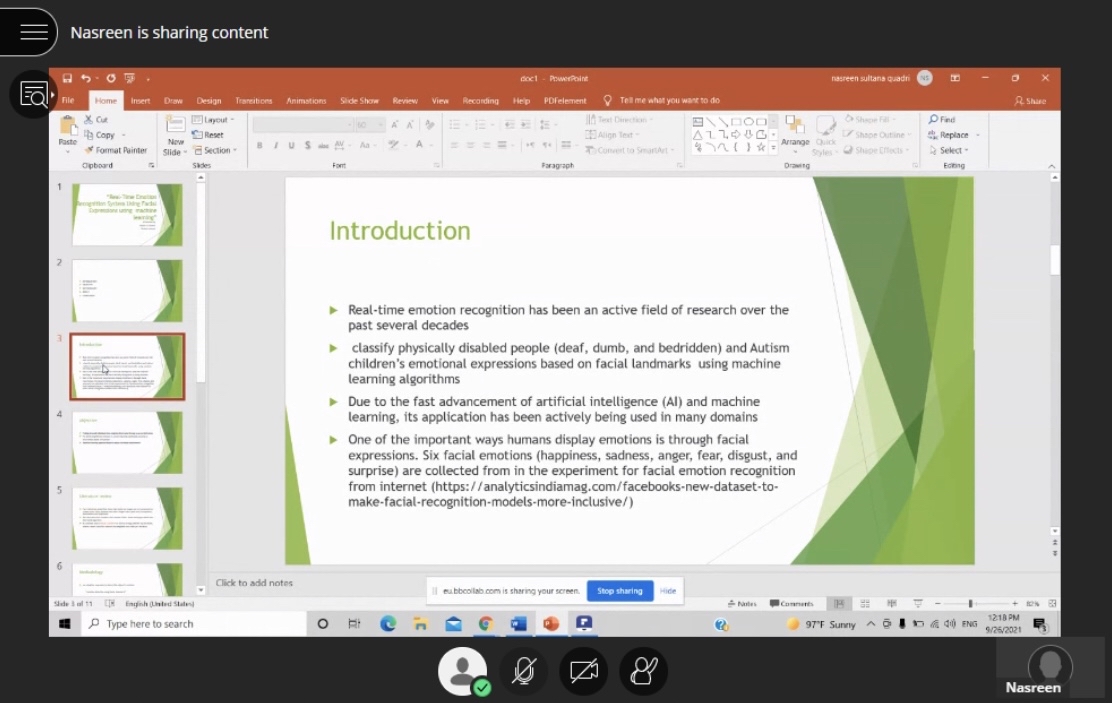
Task: Switch to the Design tab
Action: pos(208,101)
